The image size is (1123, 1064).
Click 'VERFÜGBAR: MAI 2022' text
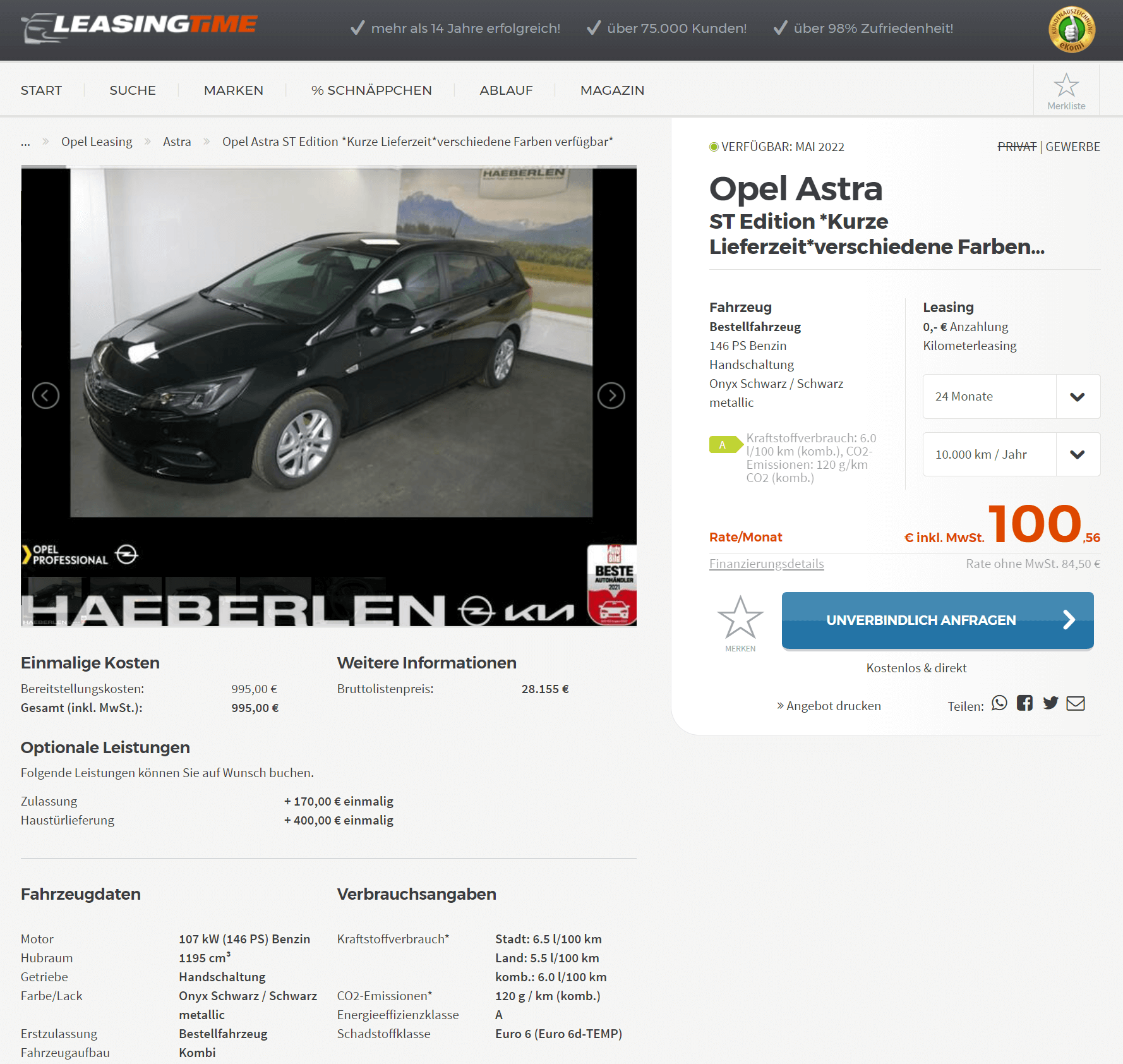click(x=783, y=147)
